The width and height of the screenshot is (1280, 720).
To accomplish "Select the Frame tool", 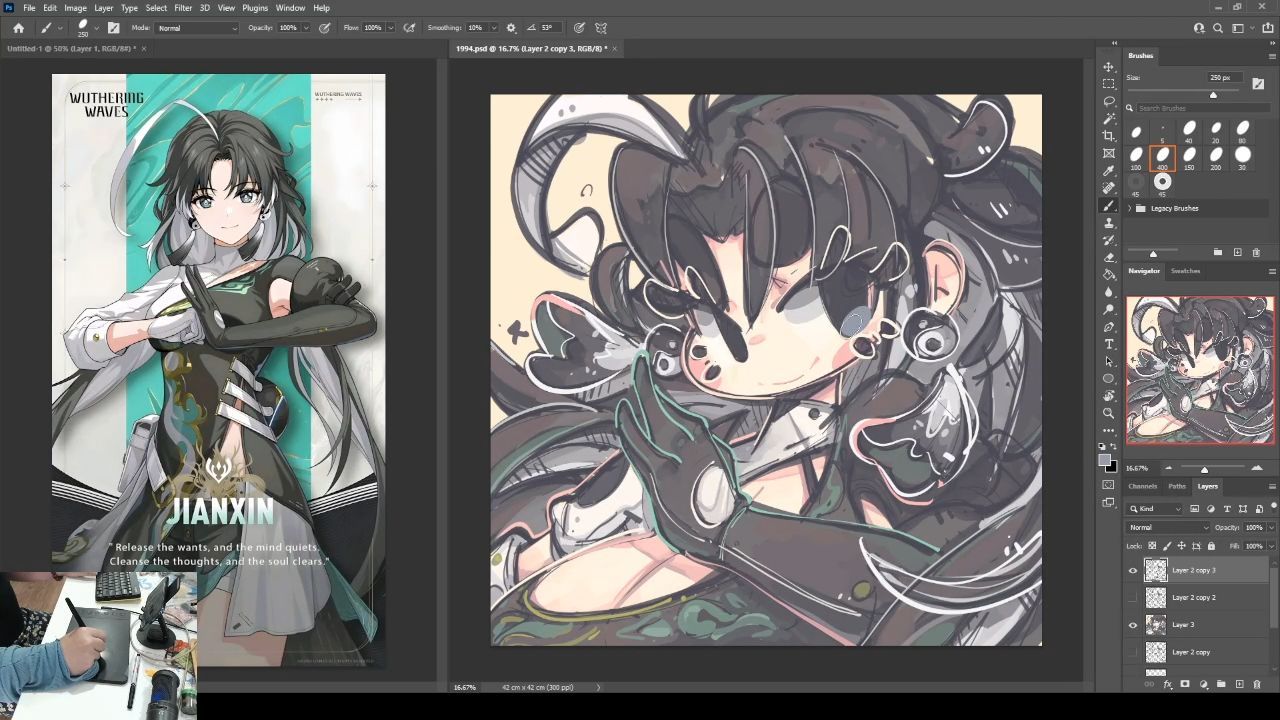I will tap(1109, 153).
